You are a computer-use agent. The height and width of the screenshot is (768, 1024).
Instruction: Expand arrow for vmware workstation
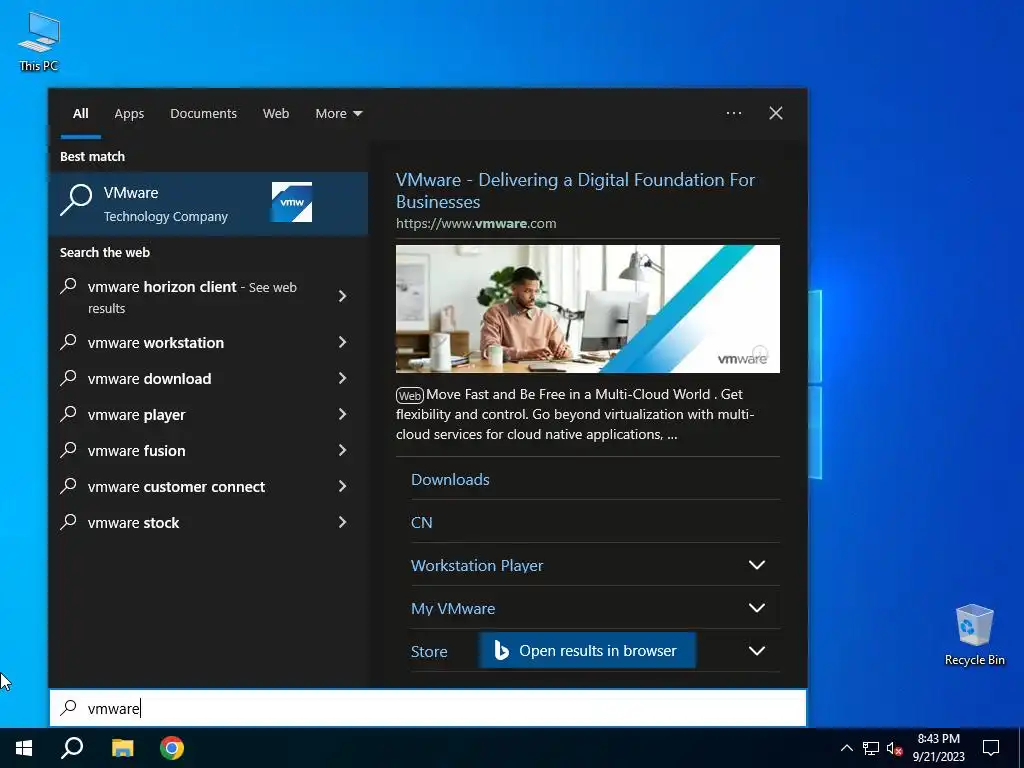[343, 342]
